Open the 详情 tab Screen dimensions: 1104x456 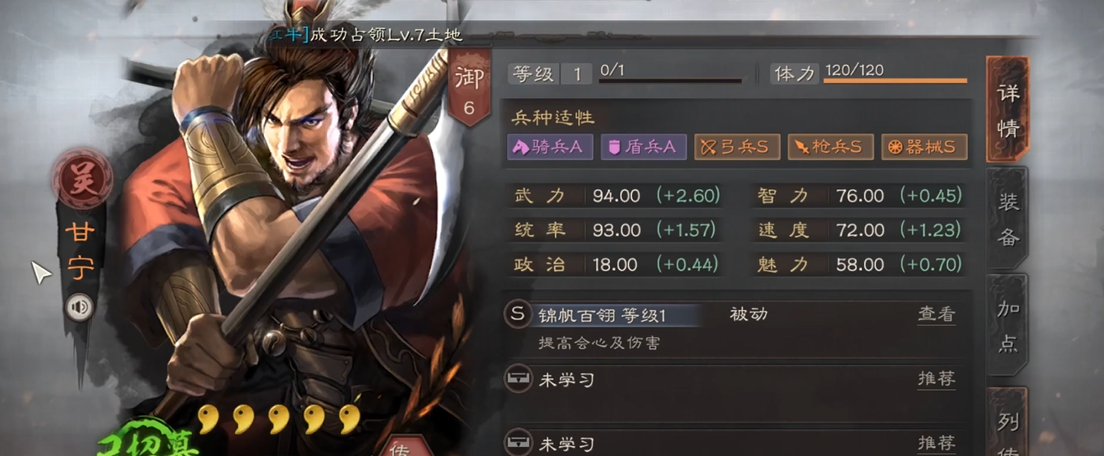(1008, 109)
